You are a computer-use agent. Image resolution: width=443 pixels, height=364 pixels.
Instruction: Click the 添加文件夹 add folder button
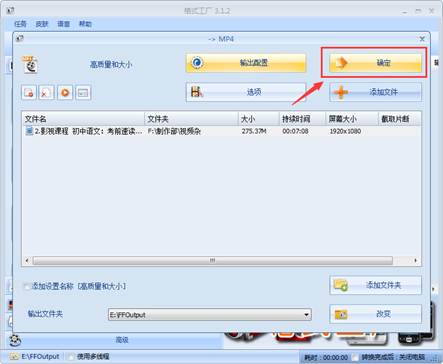coord(375,285)
